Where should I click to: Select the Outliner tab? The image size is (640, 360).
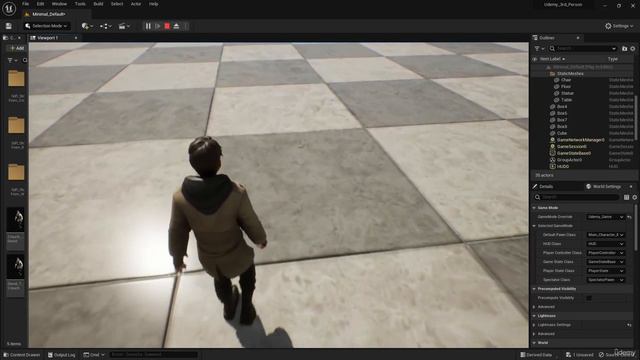pyautogui.click(x=547, y=38)
